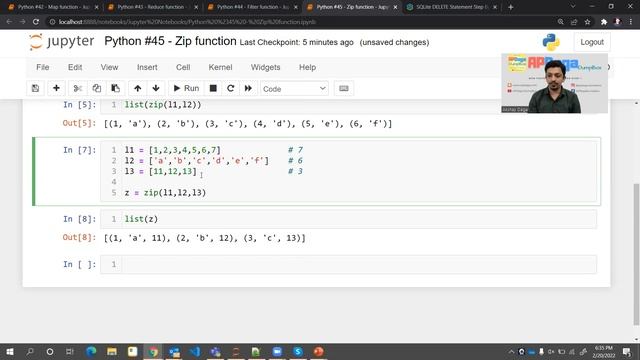Open File Explorer from taskbar

[x=111, y=351]
